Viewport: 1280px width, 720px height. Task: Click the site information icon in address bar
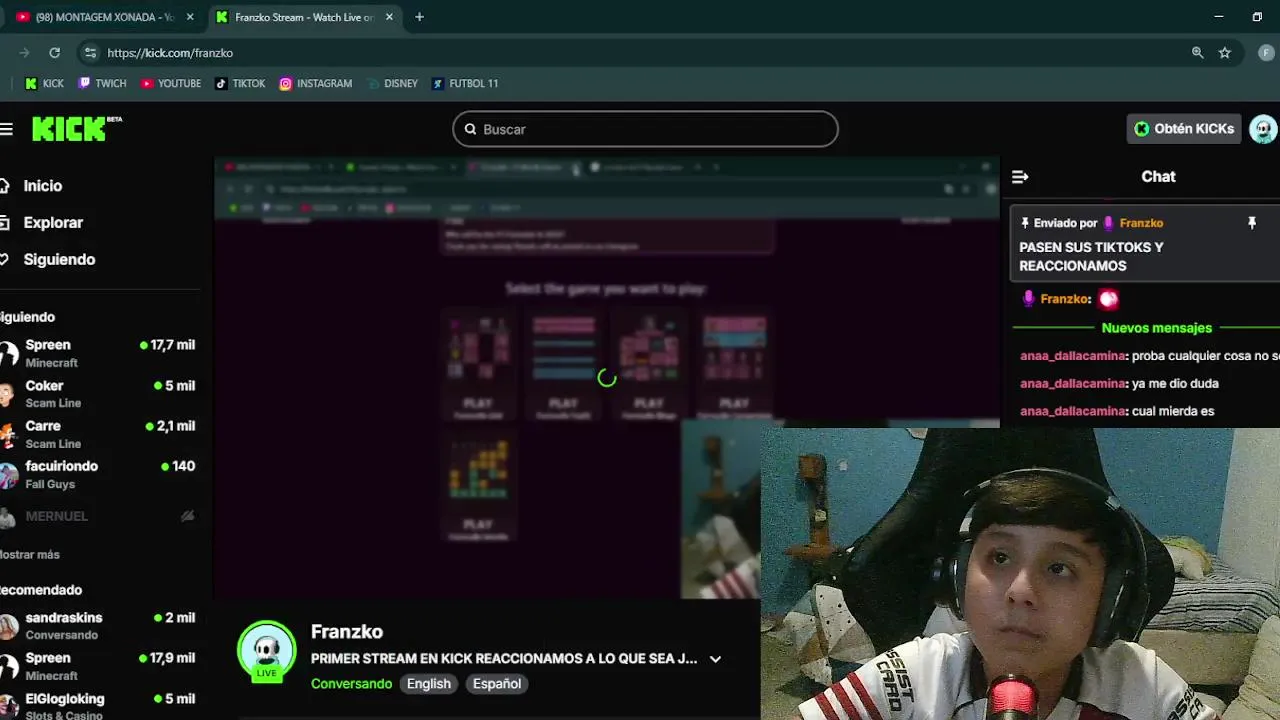click(x=90, y=53)
